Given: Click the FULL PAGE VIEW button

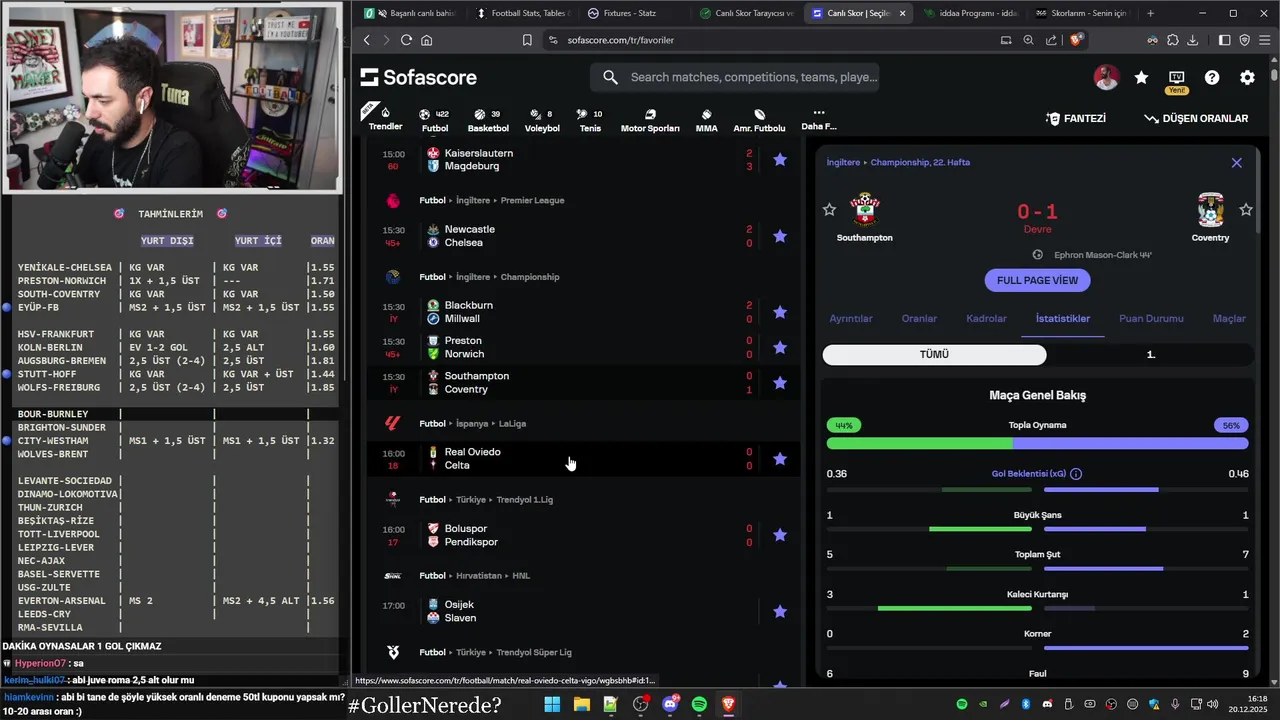Looking at the screenshot, I should (x=1037, y=281).
